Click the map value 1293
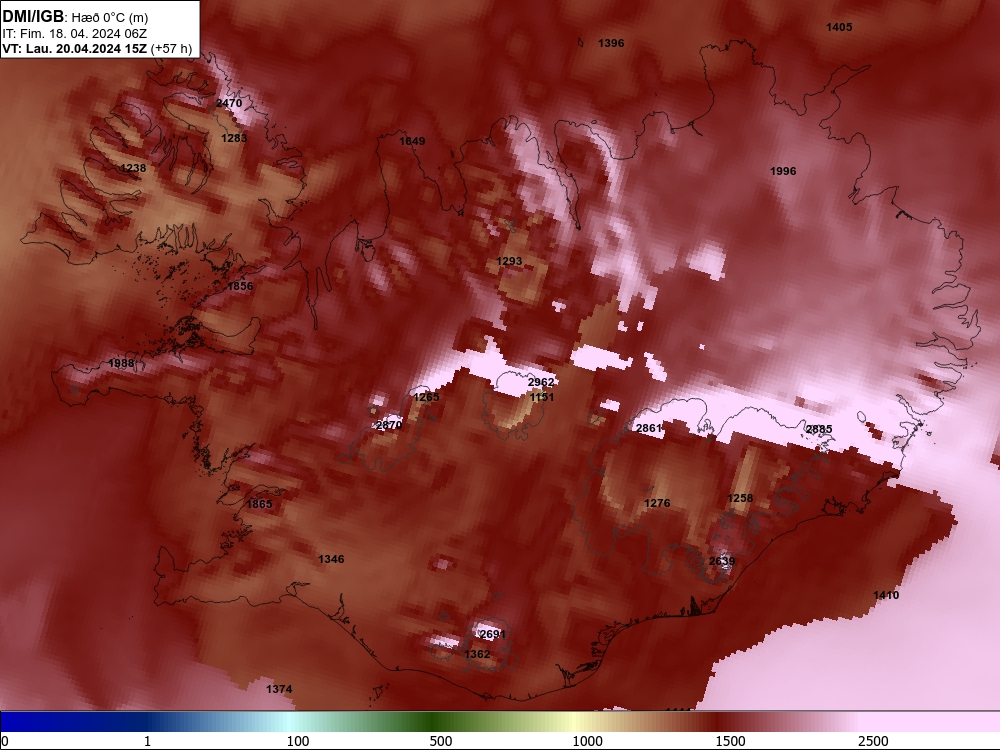The image size is (1000, 750). [x=510, y=261]
